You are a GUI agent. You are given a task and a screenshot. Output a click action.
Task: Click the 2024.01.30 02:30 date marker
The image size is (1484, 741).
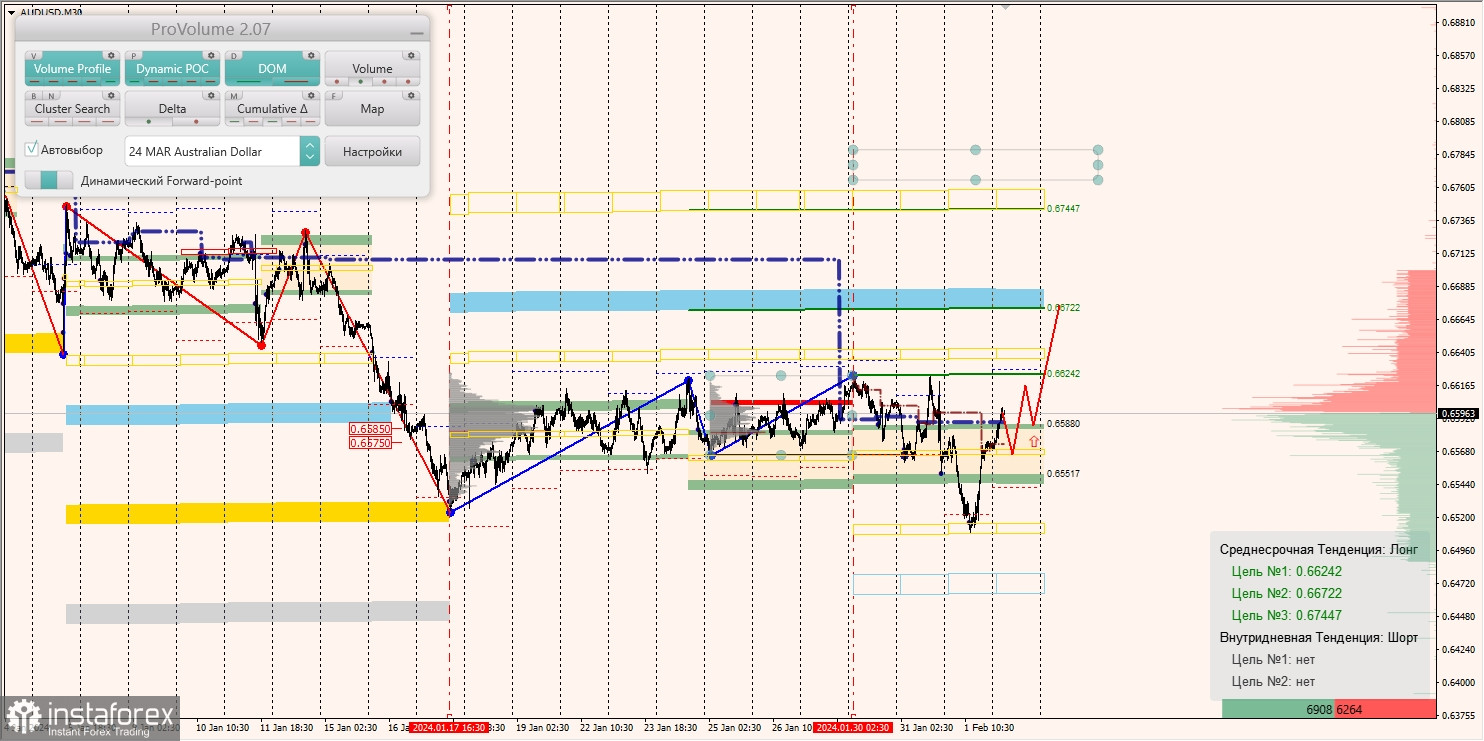851,728
